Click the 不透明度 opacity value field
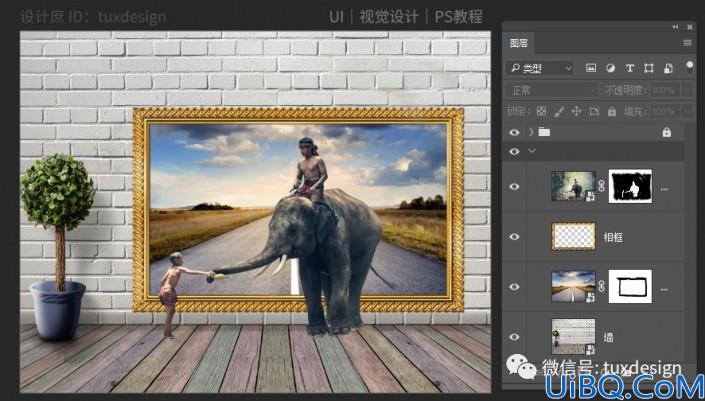Screen dimensions: 705x401 (663, 90)
